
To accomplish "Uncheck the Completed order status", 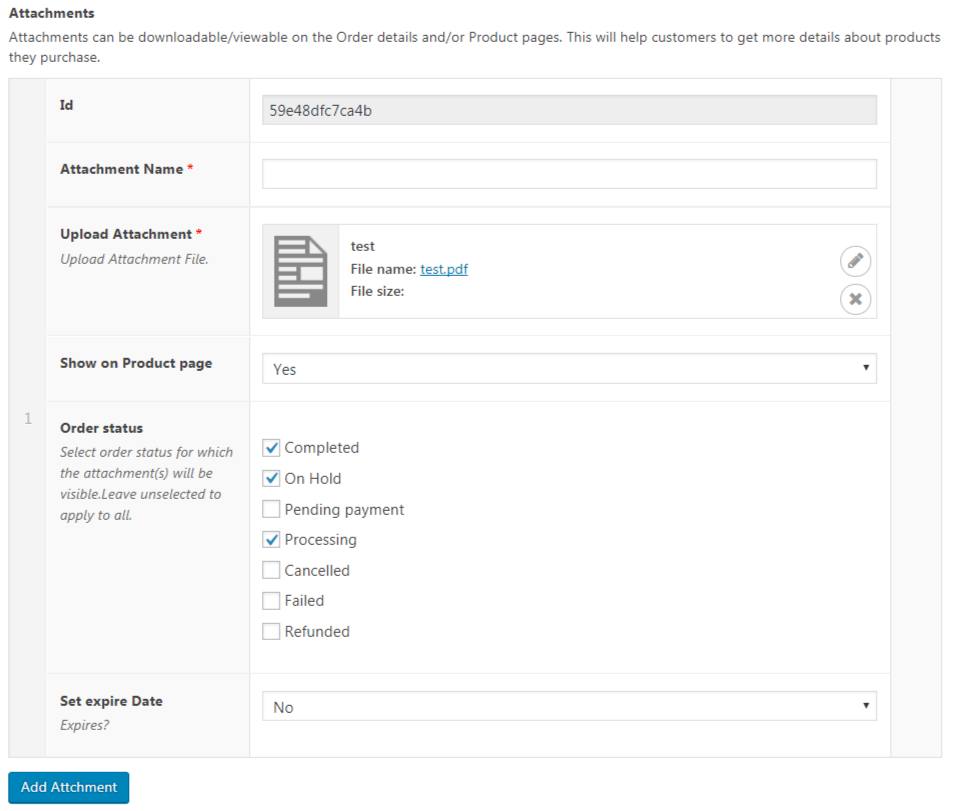I will point(271,448).
